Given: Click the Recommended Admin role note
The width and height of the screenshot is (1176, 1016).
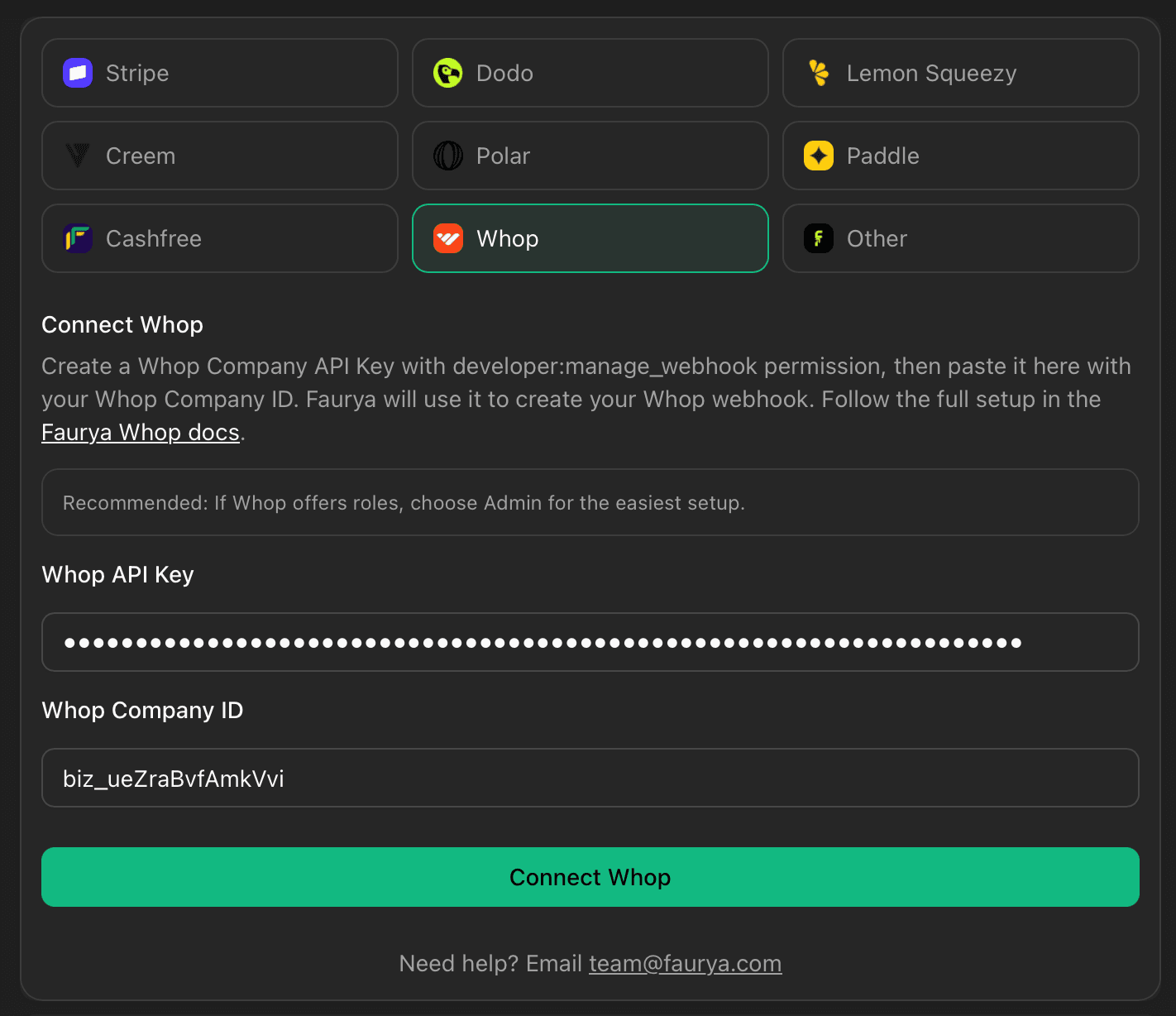Looking at the screenshot, I should pyautogui.click(x=590, y=502).
